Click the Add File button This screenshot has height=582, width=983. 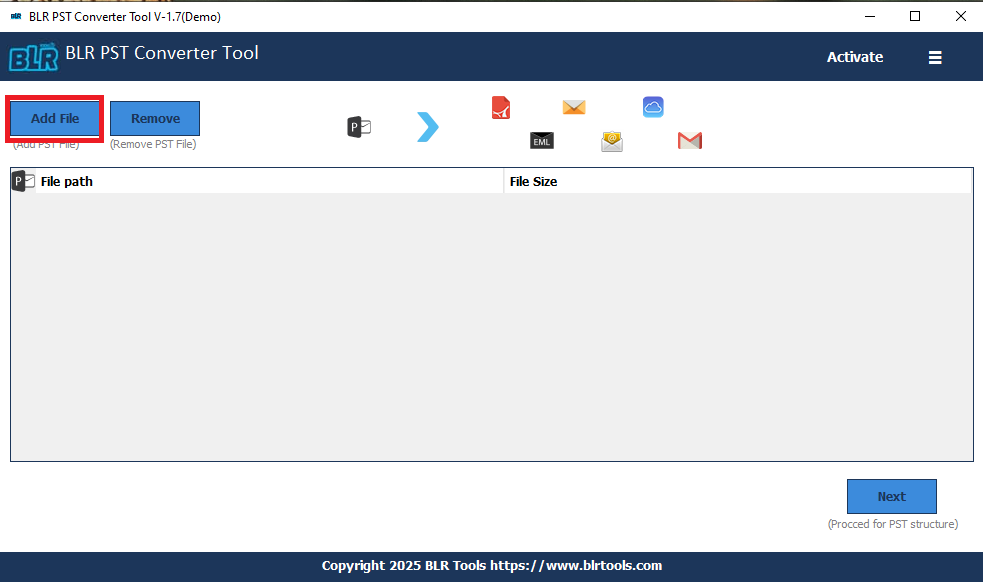click(54, 118)
